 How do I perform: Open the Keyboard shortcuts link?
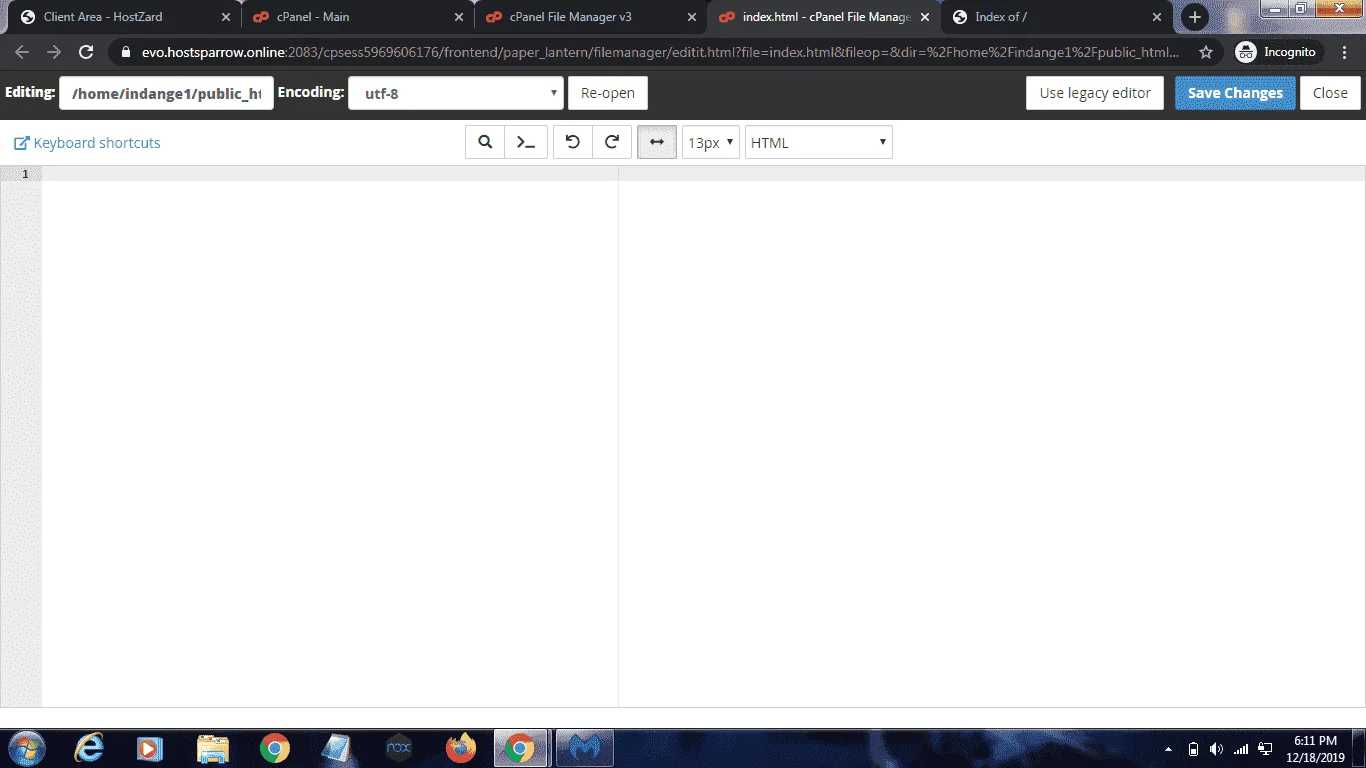(87, 143)
